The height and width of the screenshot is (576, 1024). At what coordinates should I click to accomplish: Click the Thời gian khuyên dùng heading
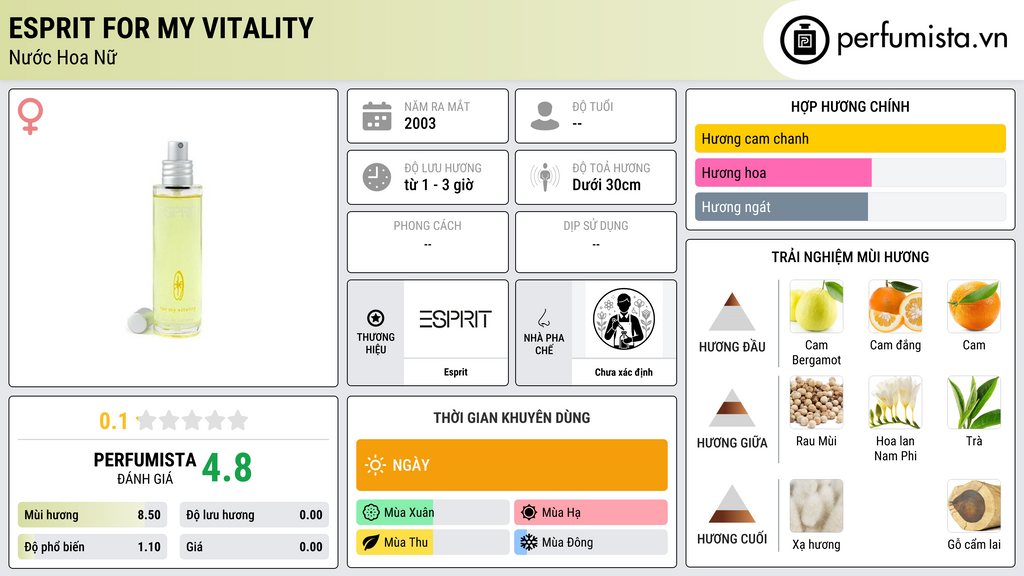point(512,417)
